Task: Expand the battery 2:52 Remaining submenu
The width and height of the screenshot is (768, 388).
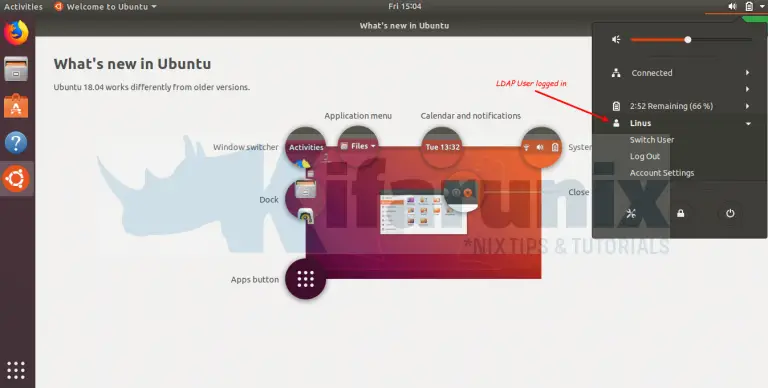Action: click(680, 106)
